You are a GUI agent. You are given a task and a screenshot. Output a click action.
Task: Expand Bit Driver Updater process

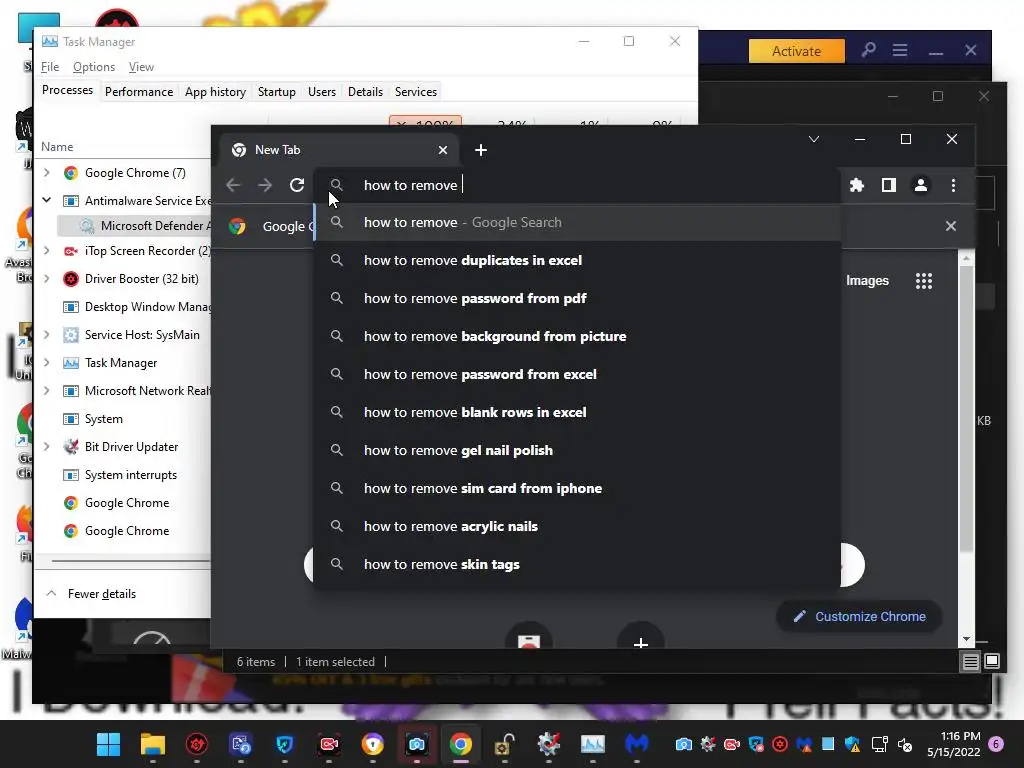tap(46, 447)
